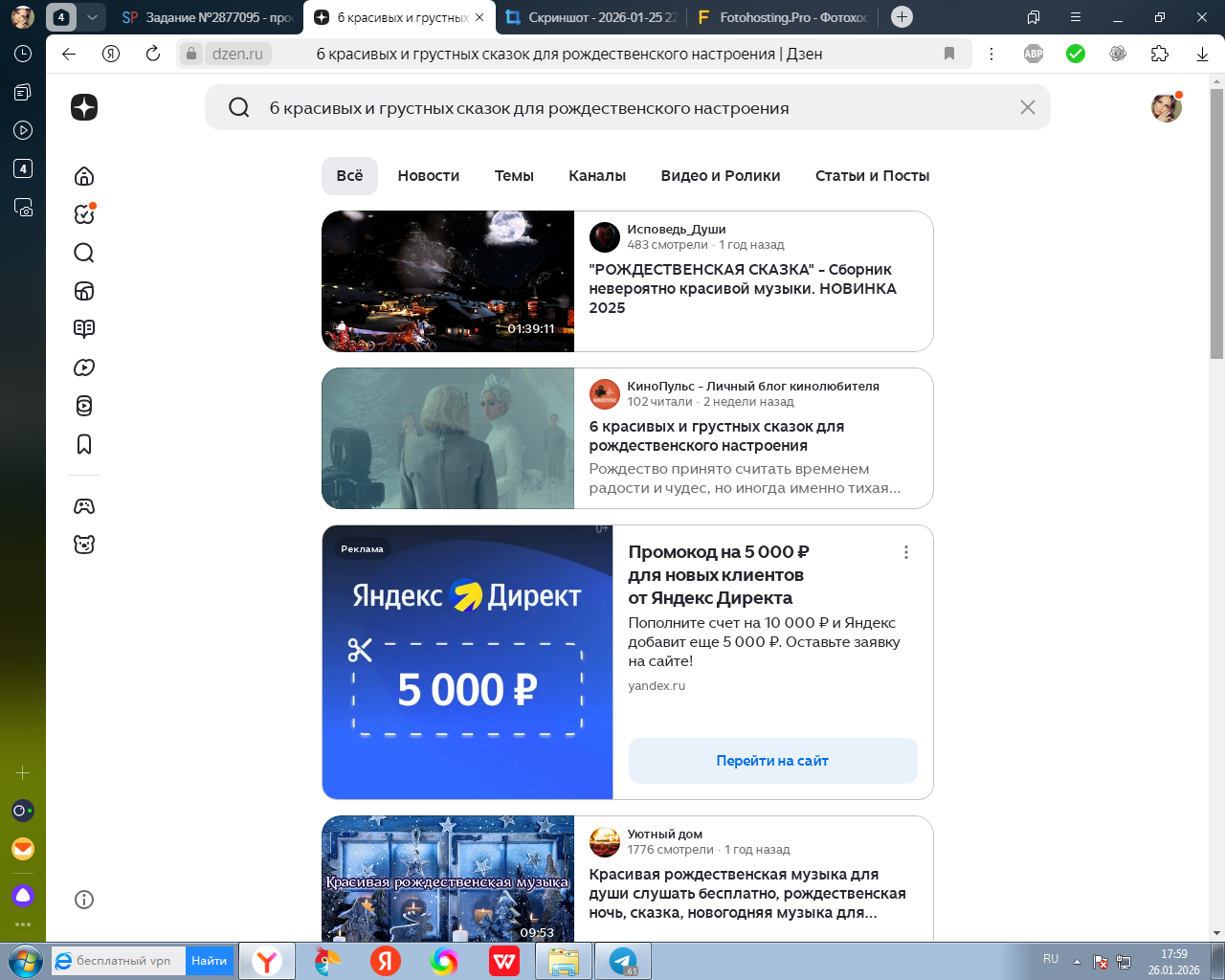
Task: Click the green checkmark extension icon
Action: coord(1076,54)
